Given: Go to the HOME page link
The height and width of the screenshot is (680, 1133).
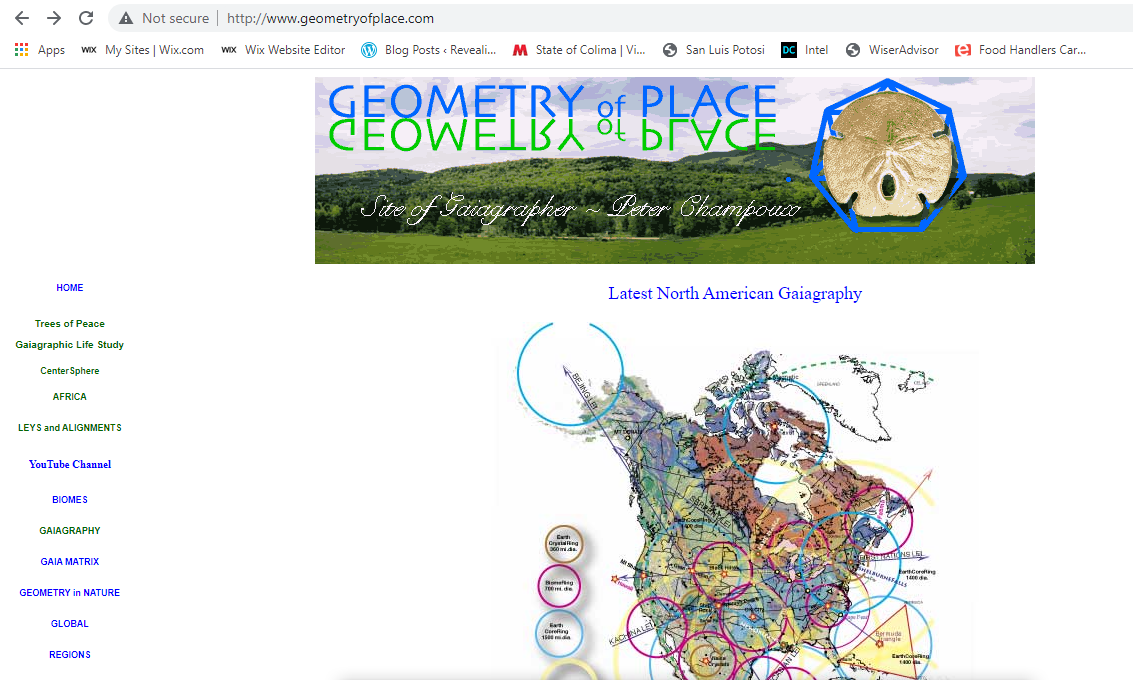Looking at the screenshot, I should point(70,288).
